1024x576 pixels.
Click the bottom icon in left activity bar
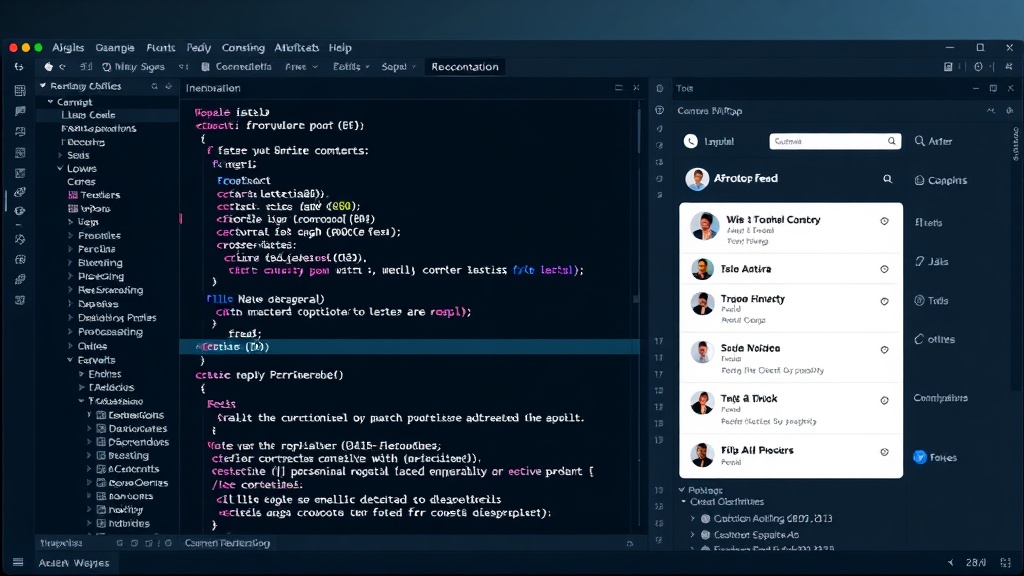20,300
